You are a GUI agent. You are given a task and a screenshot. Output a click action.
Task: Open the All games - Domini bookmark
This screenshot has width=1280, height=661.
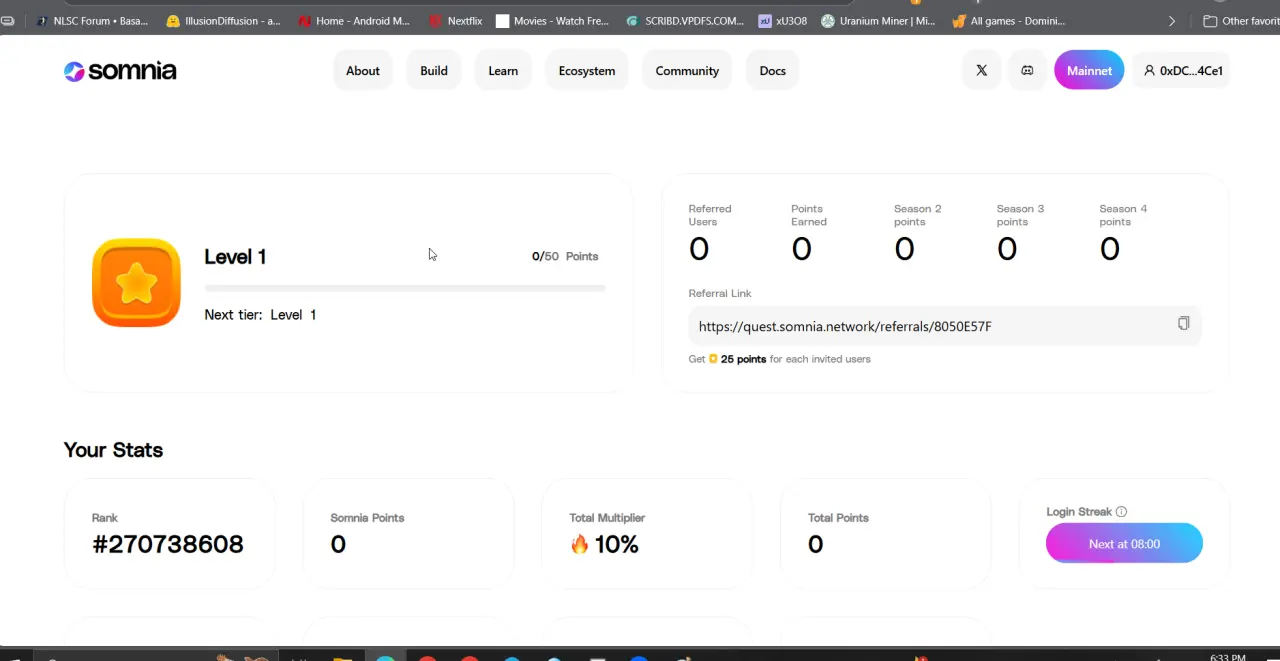[1008, 21]
